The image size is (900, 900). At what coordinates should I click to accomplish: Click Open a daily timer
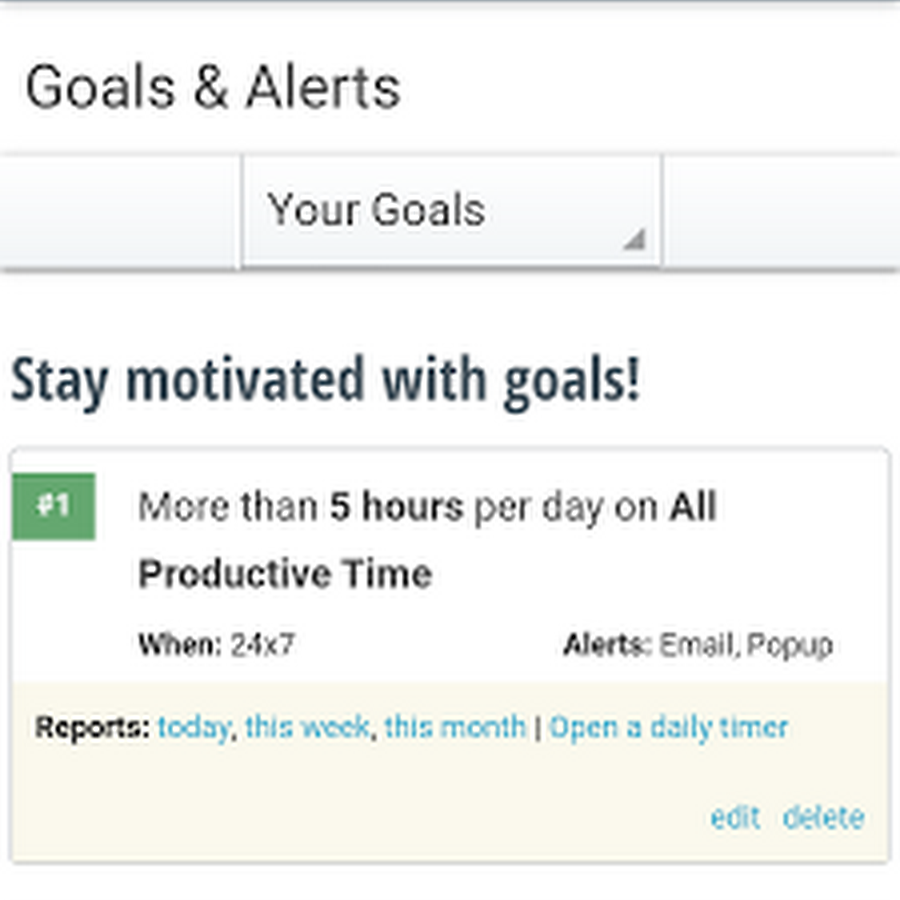(668, 727)
